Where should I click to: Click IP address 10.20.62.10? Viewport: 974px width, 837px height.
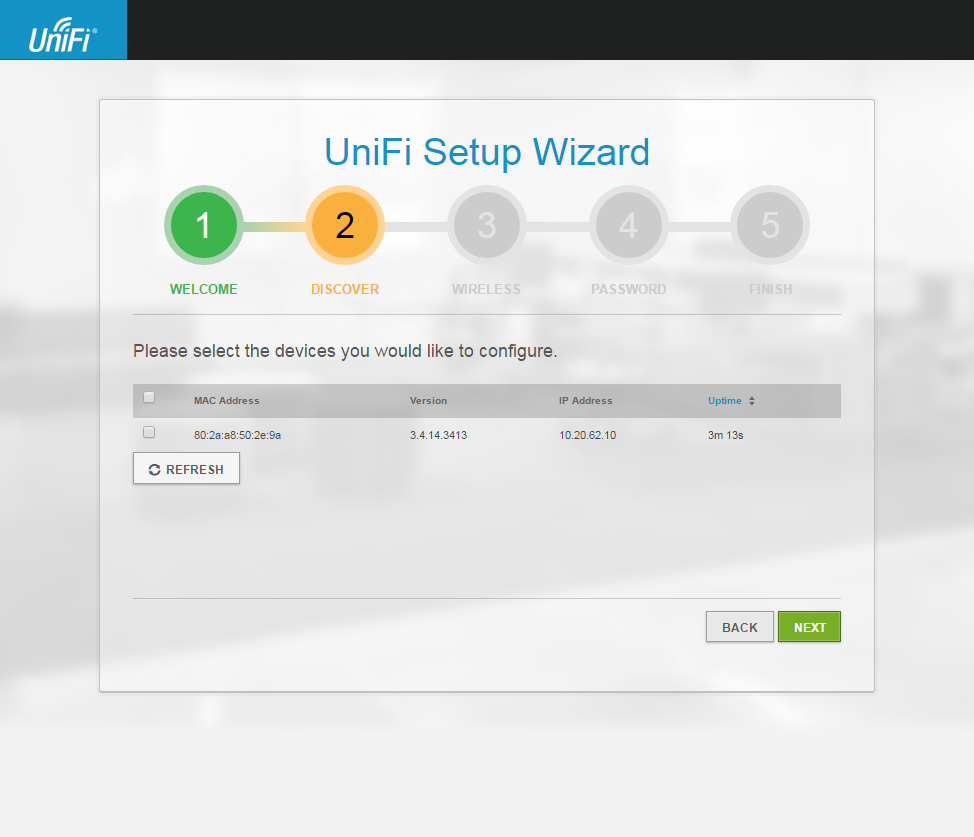[x=588, y=435]
